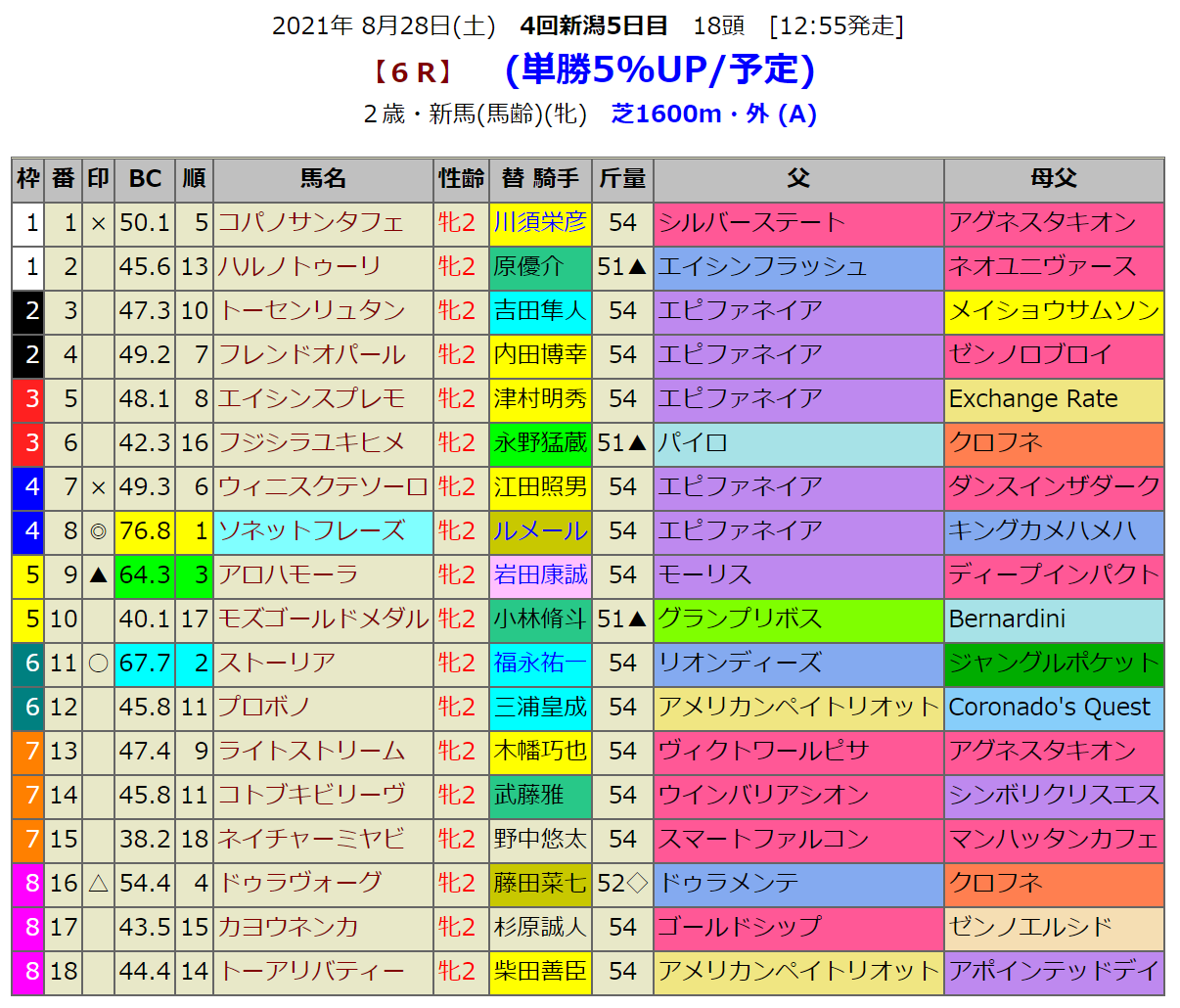Open horse link コパノサンタフェ
This screenshot has height=1008, width=1180.
coord(310,223)
